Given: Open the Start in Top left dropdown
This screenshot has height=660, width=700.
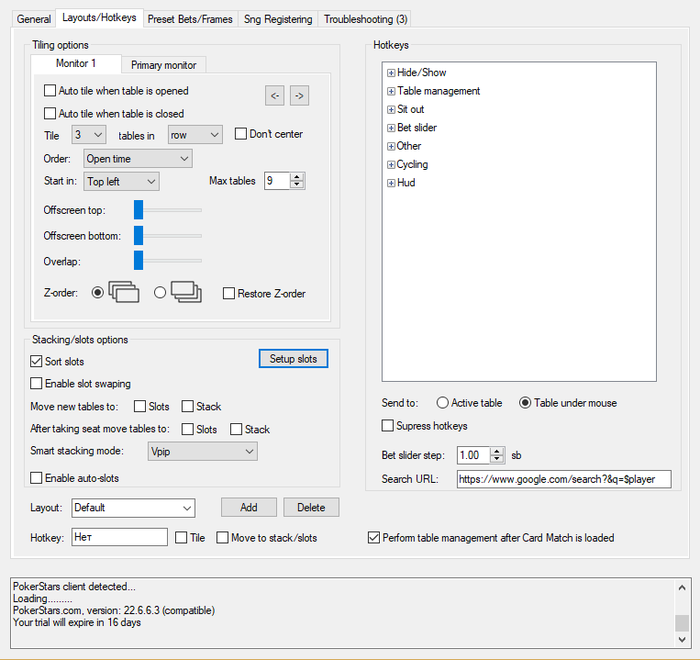Looking at the screenshot, I should [121, 181].
